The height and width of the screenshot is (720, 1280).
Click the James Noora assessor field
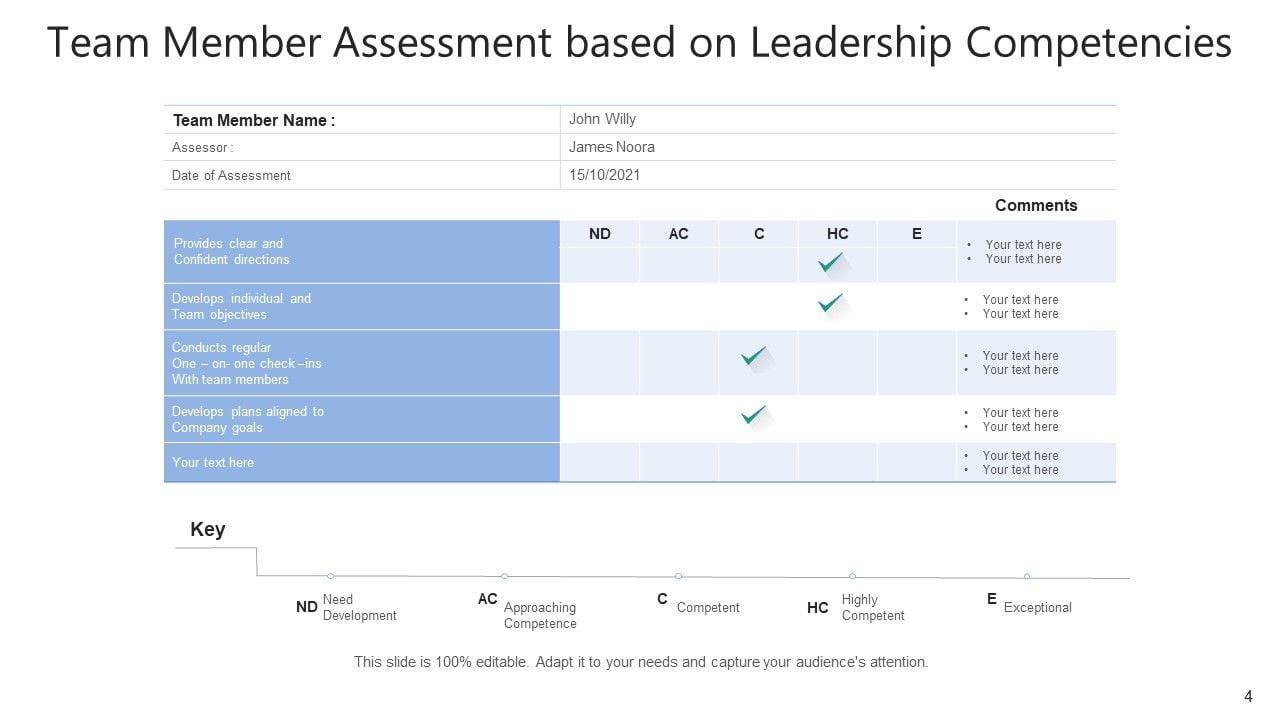click(612, 147)
